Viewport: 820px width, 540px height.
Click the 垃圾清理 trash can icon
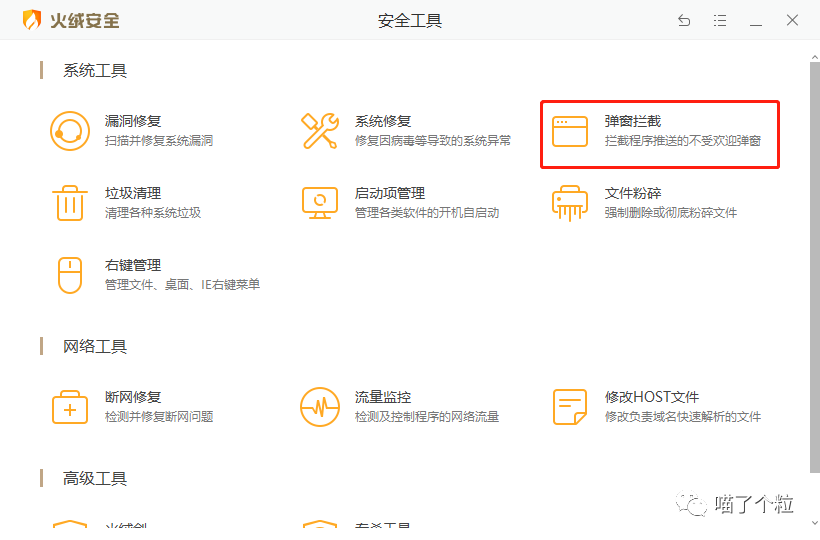pyautogui.click(x=70, y=203)
